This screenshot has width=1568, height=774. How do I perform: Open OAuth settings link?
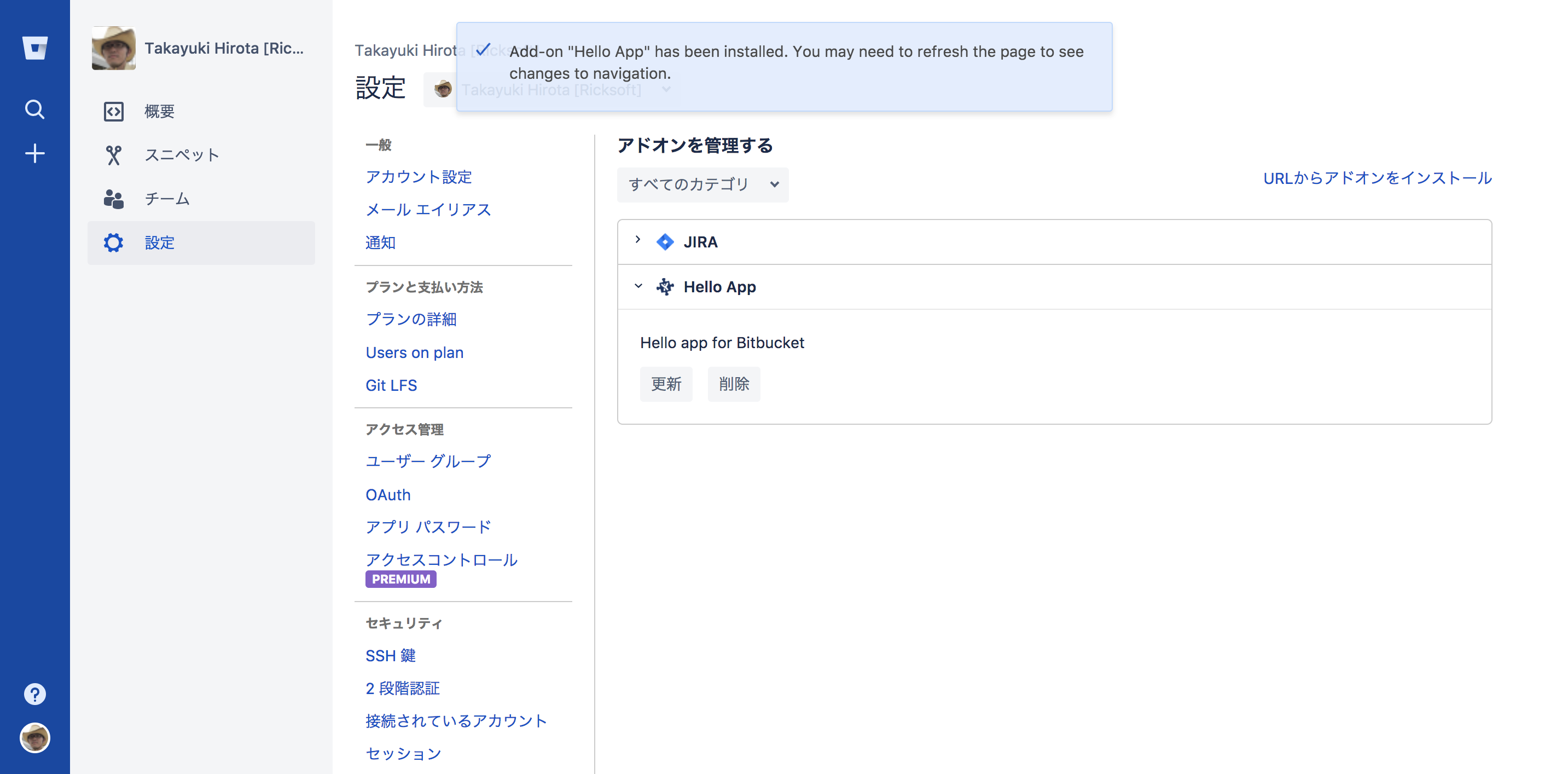(x=388, y=494)
